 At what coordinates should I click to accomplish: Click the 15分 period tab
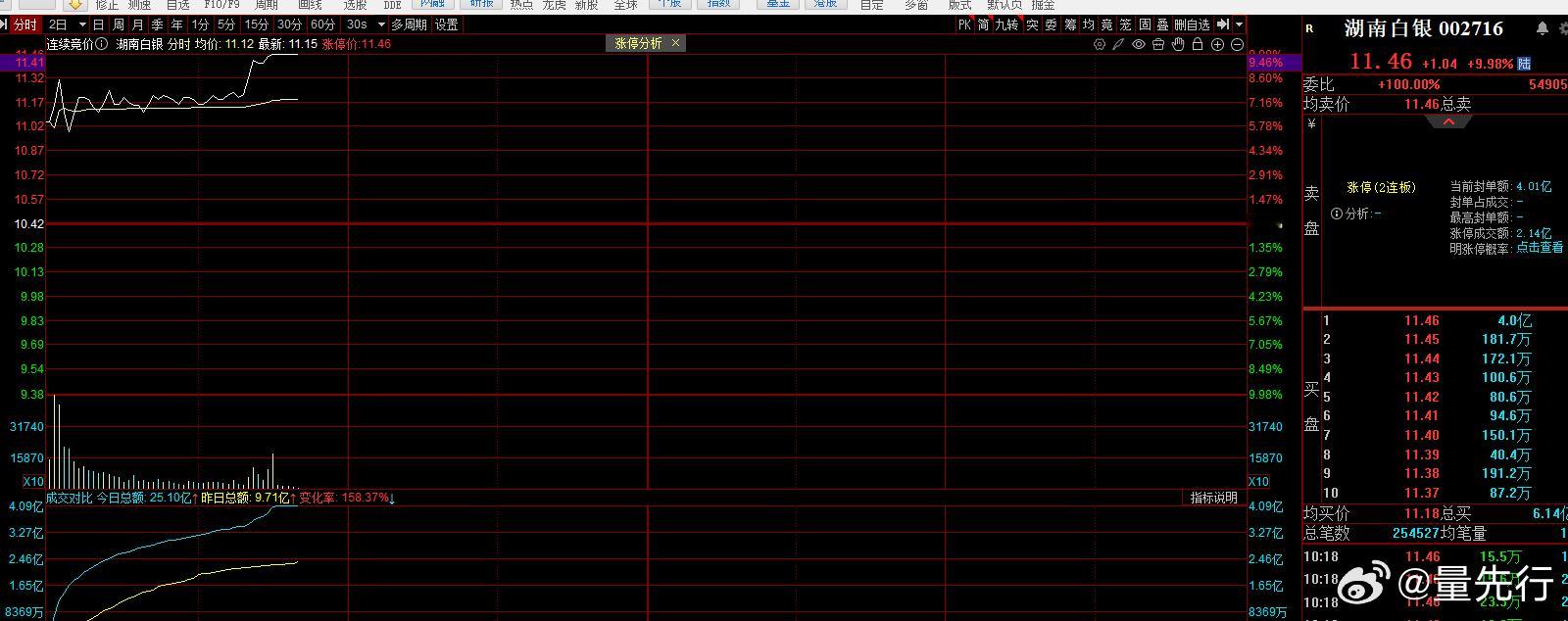coord(257,24)
